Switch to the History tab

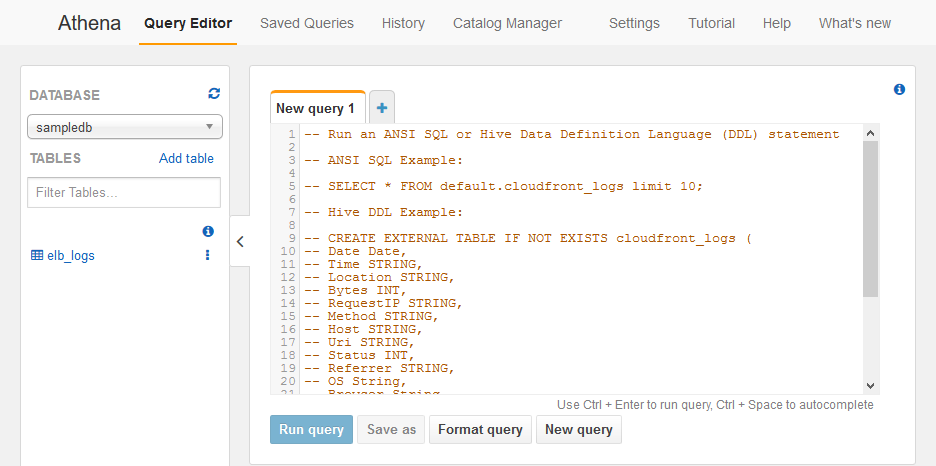pyautogui.click(x=403, y=23)
